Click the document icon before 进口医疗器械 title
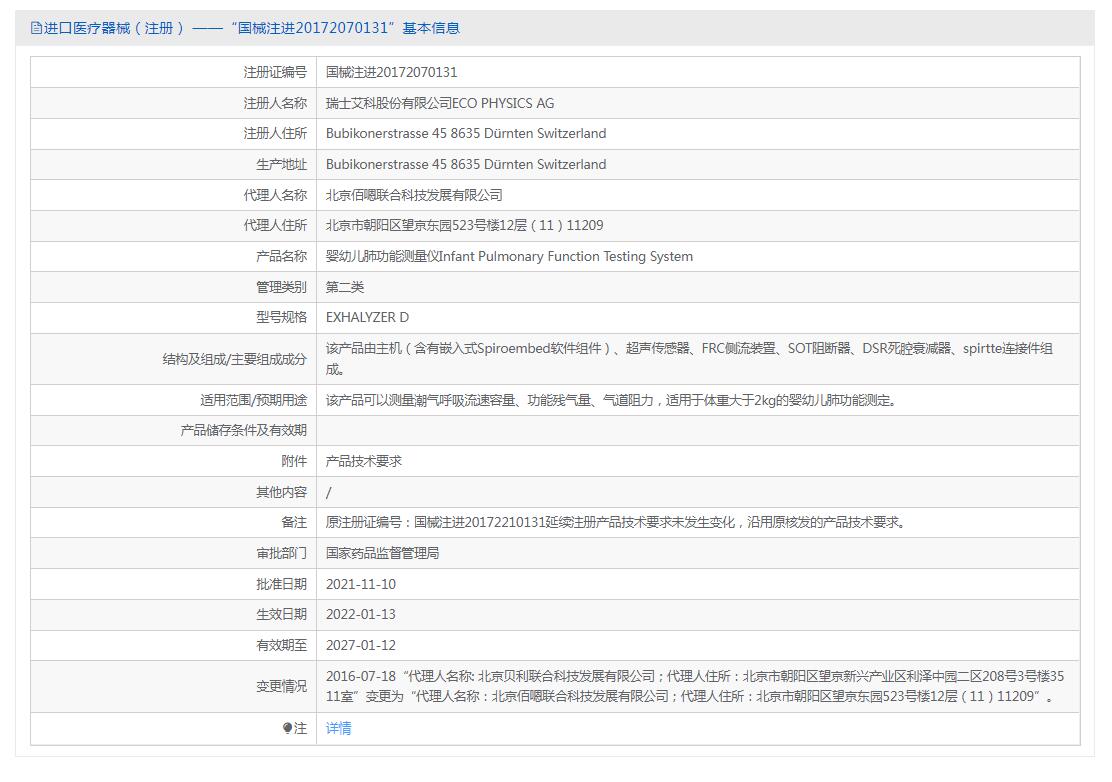Viewport: 1112px width, 782px height. pos(36,28)
